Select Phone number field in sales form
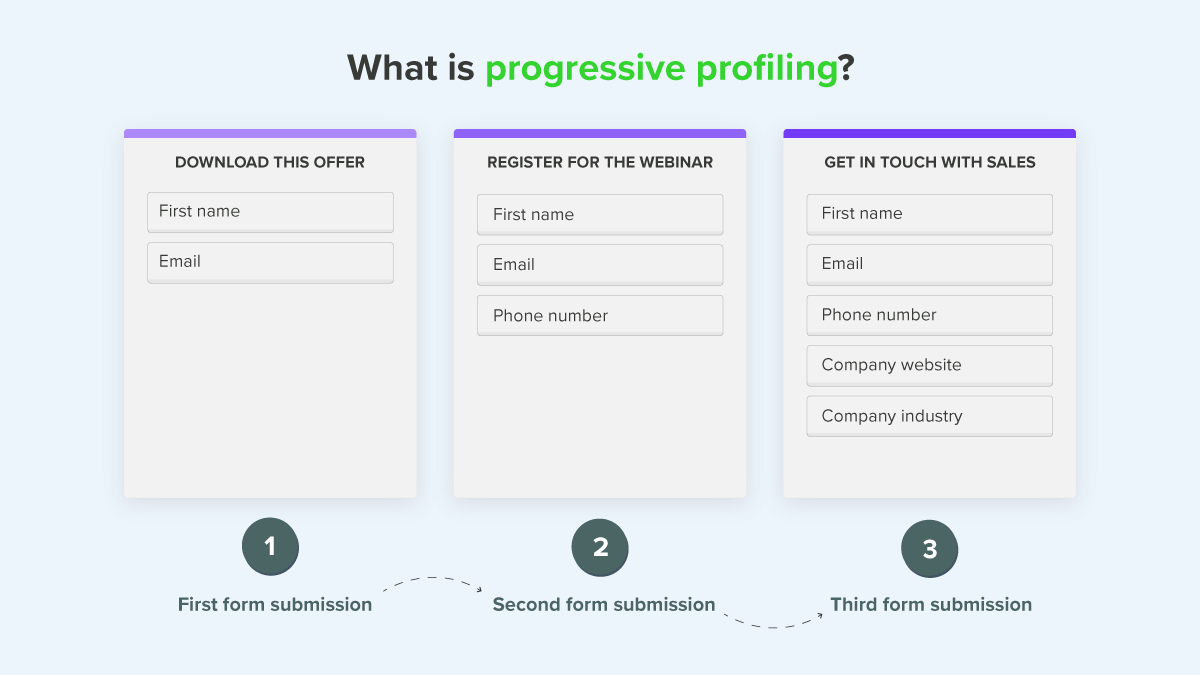This screenshot has height=677, width=1200. 929,315
